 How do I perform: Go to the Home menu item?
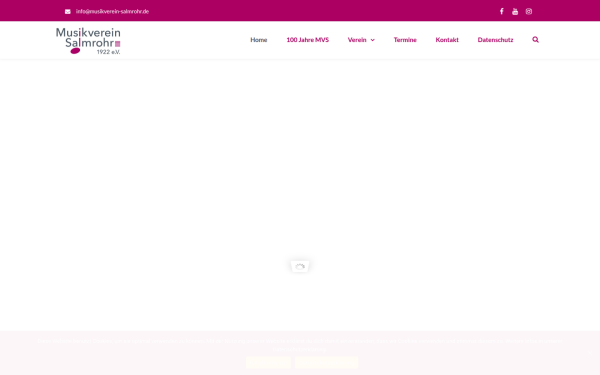coord(259,40)
